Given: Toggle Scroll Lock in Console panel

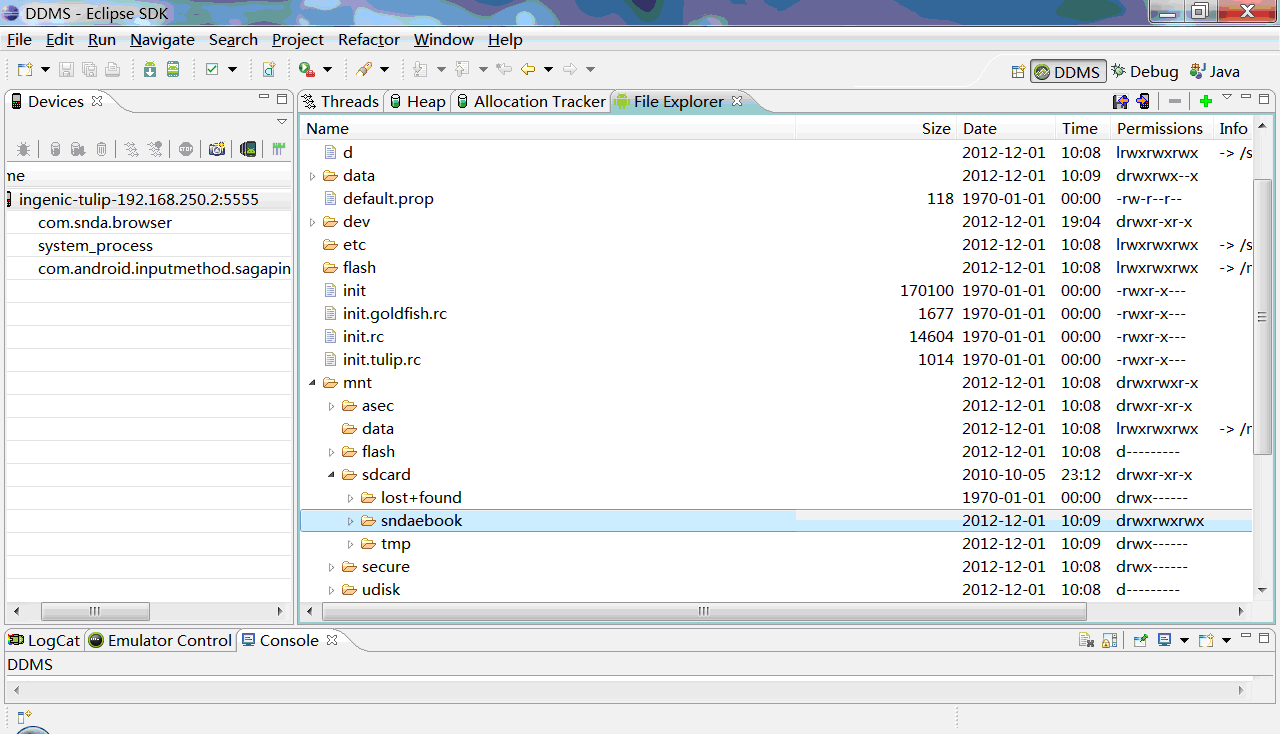Looking at the screenshot, I should pyautogui.click(x=1109, y=640).
